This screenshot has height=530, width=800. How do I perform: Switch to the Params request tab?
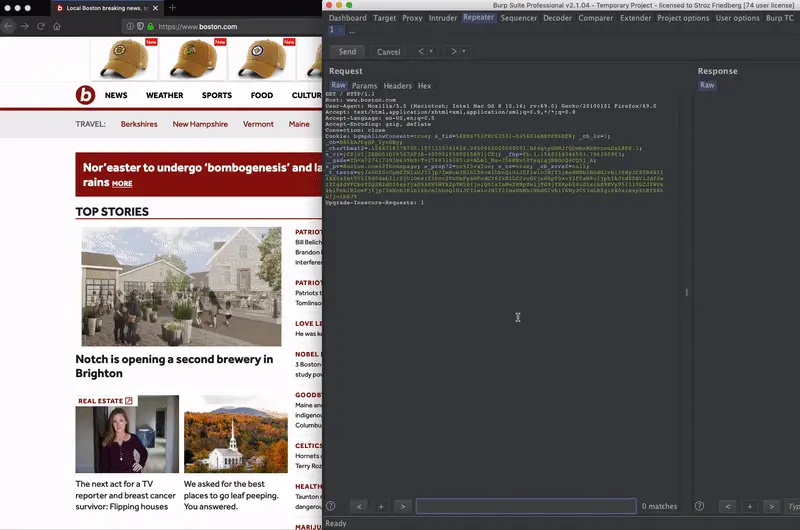[364, 86]
